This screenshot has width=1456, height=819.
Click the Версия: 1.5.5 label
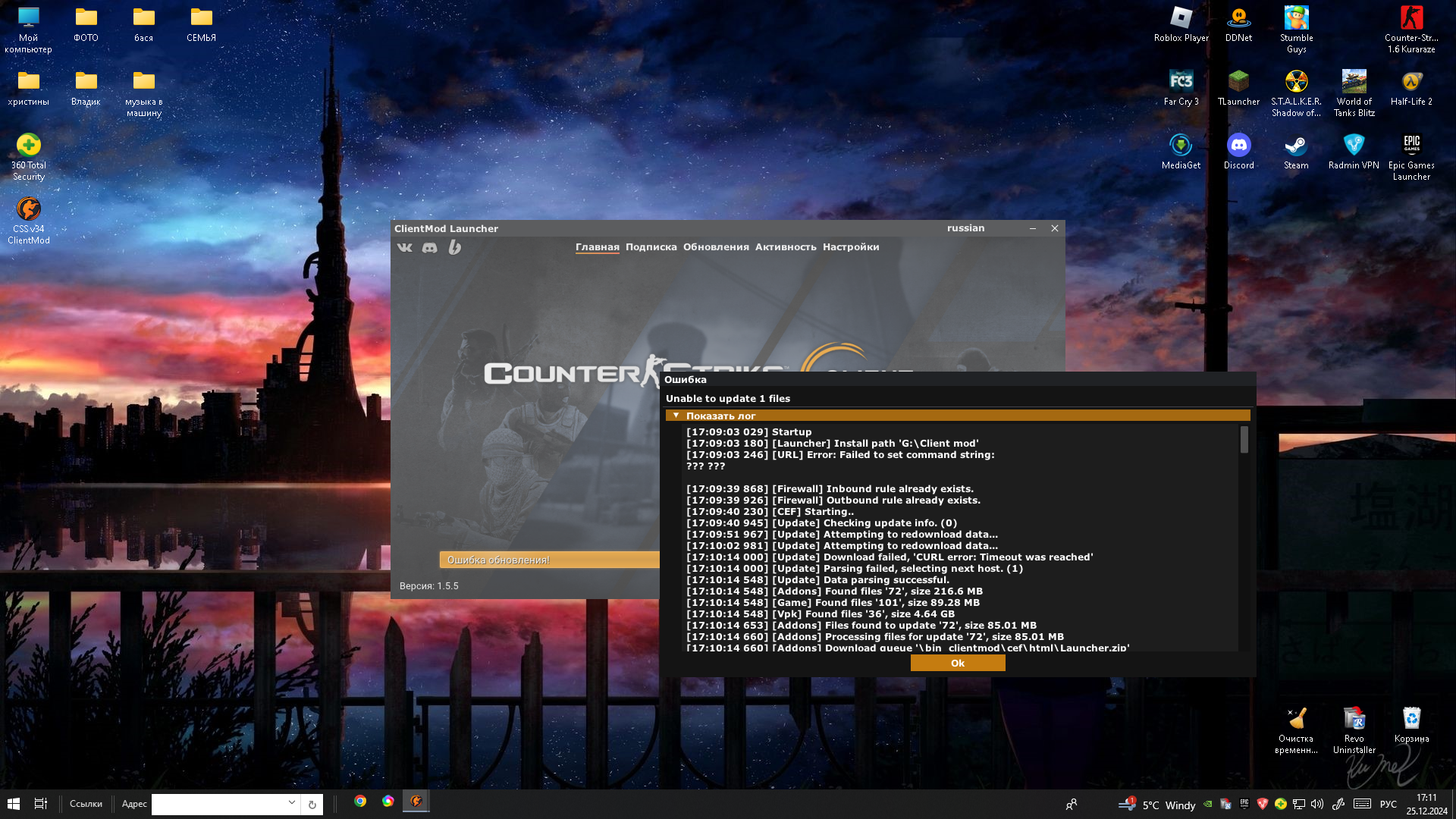point(429,586)
